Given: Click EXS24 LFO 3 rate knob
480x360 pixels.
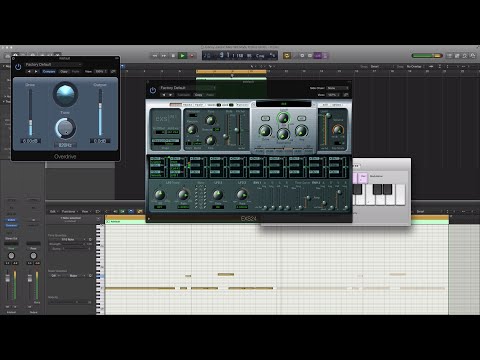Looking at the screenshot, I should [242, 194].
